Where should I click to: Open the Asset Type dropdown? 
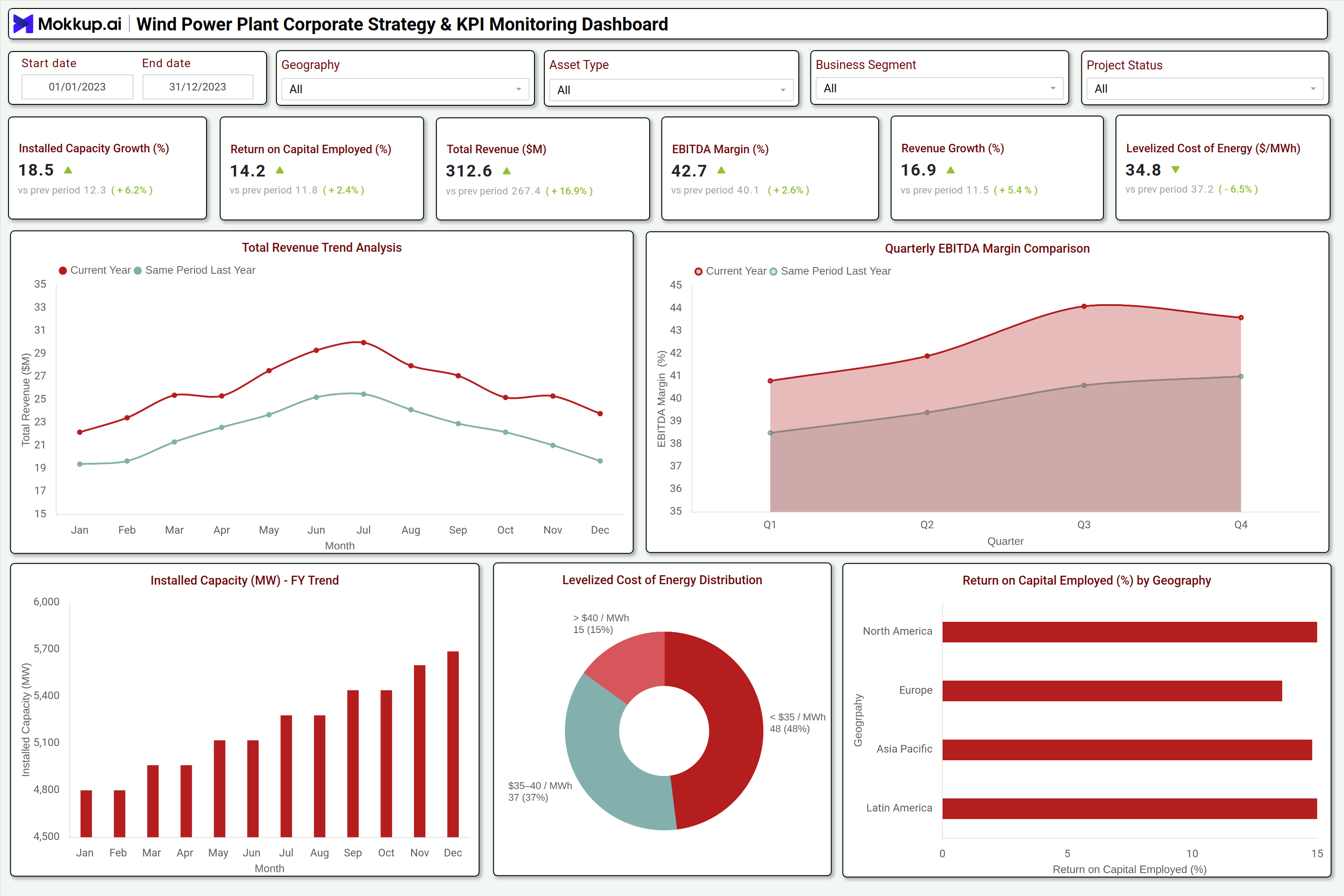pos(671,90)
